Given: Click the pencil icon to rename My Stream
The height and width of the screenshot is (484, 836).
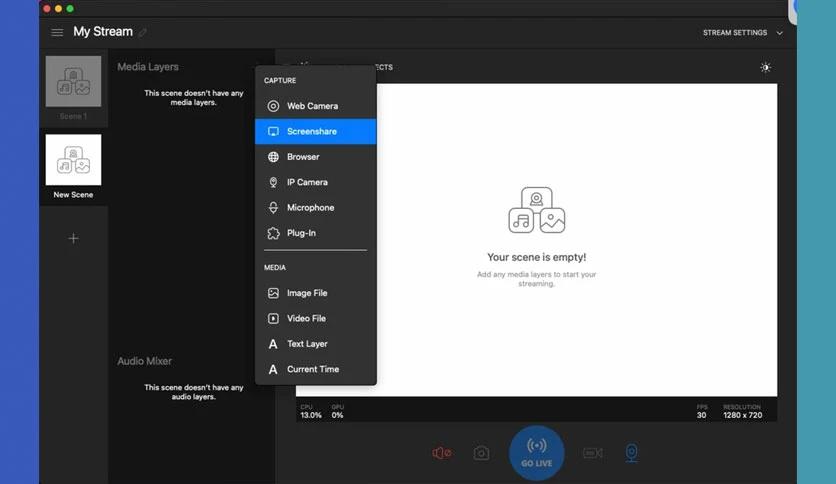Looking at the screenshot, I should [x=143, y=33].
